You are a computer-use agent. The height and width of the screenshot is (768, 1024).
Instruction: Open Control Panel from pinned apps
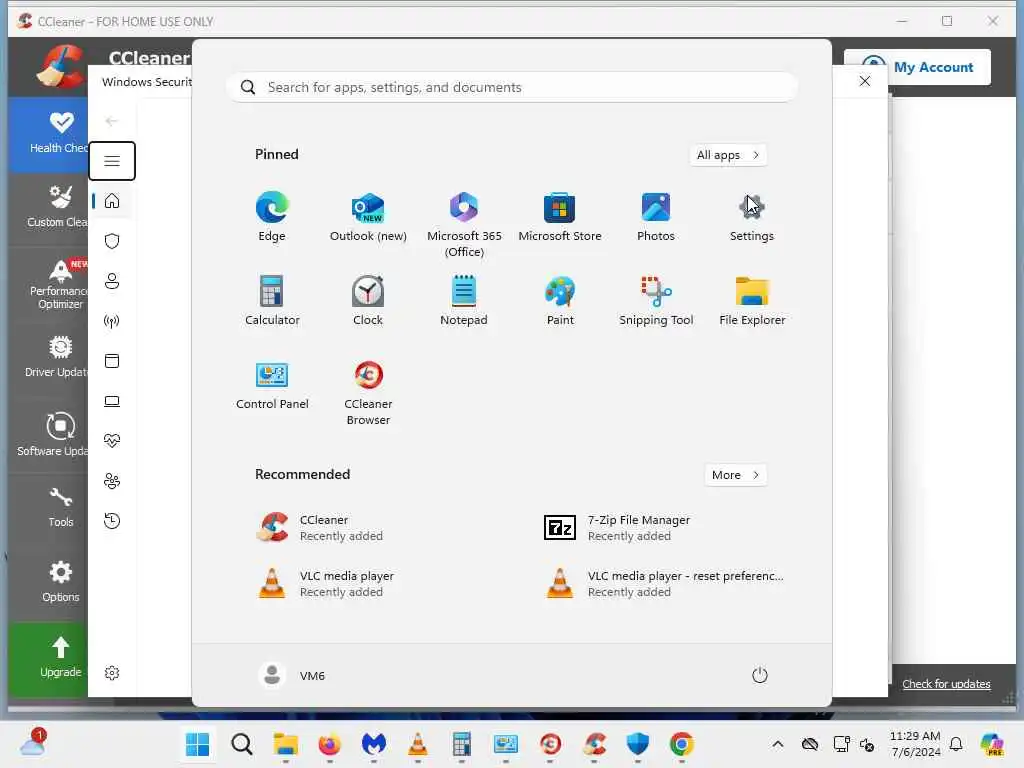tap(272, 385)
